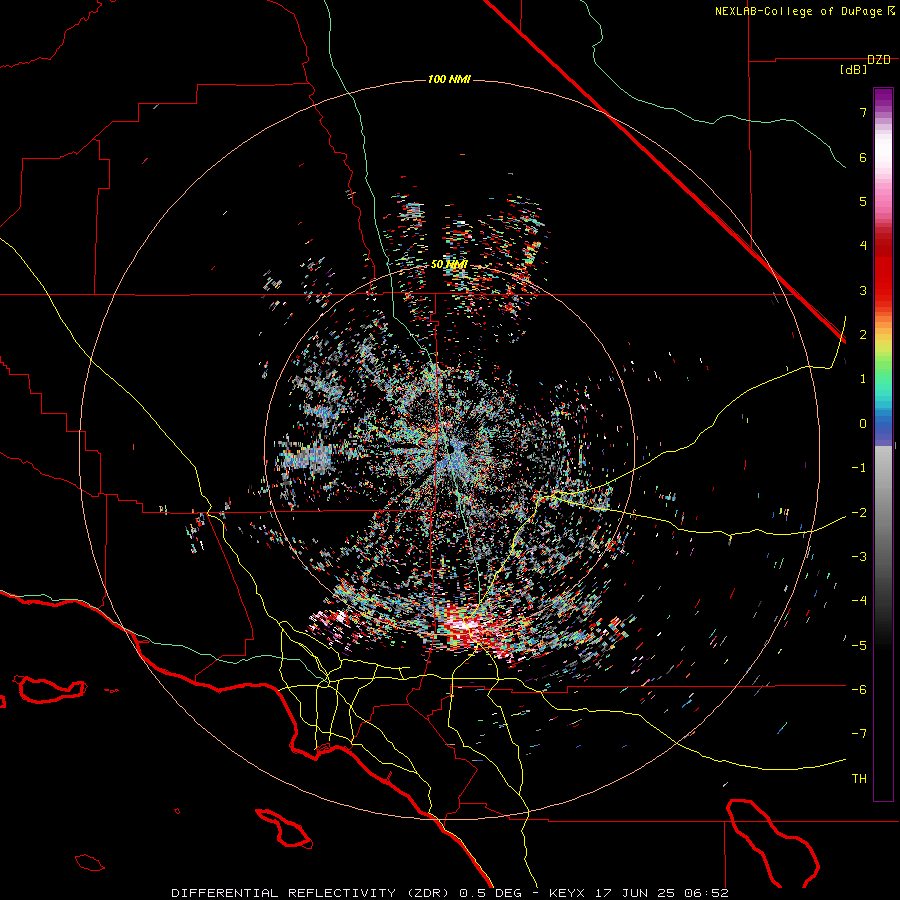Click the color scale value -6
This screenshot has height=900, width=900.
point(859,689)
